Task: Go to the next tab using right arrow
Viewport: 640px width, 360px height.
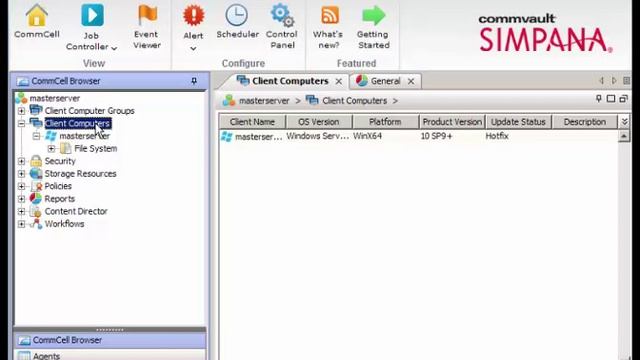Action: (614, 81)
